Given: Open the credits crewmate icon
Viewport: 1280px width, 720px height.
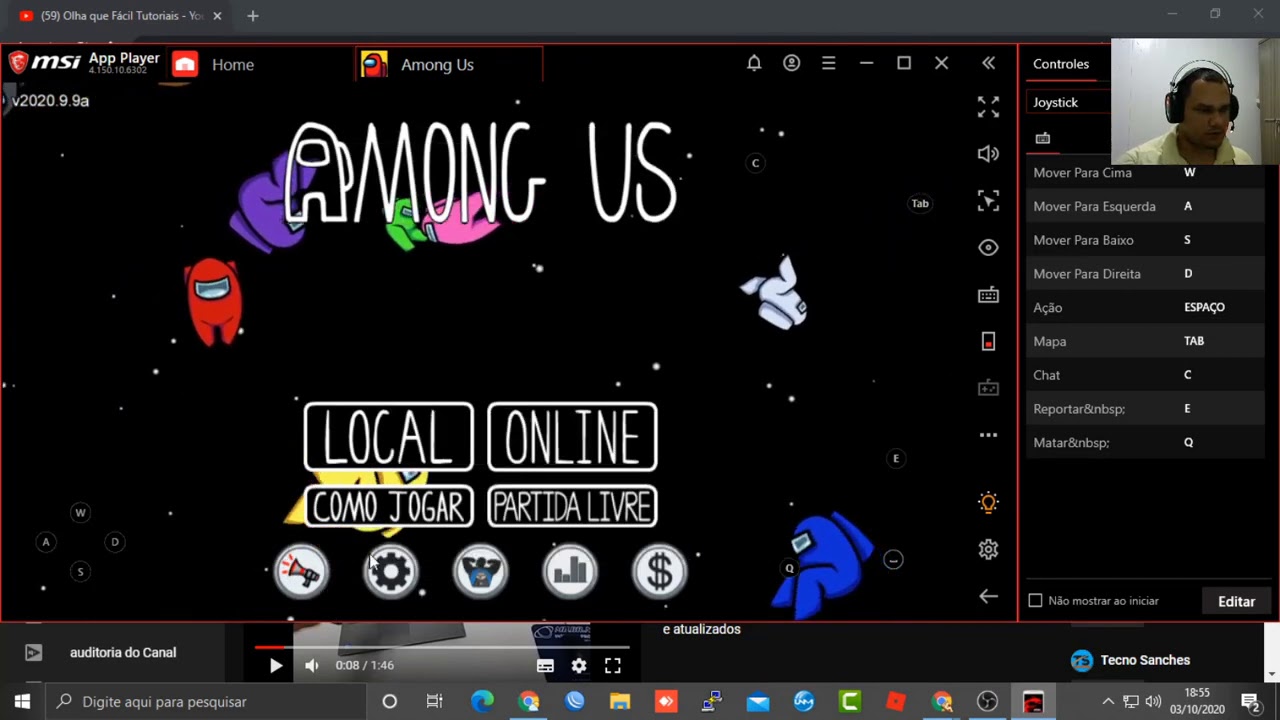Looking at the screenshot, I should 480,571.
